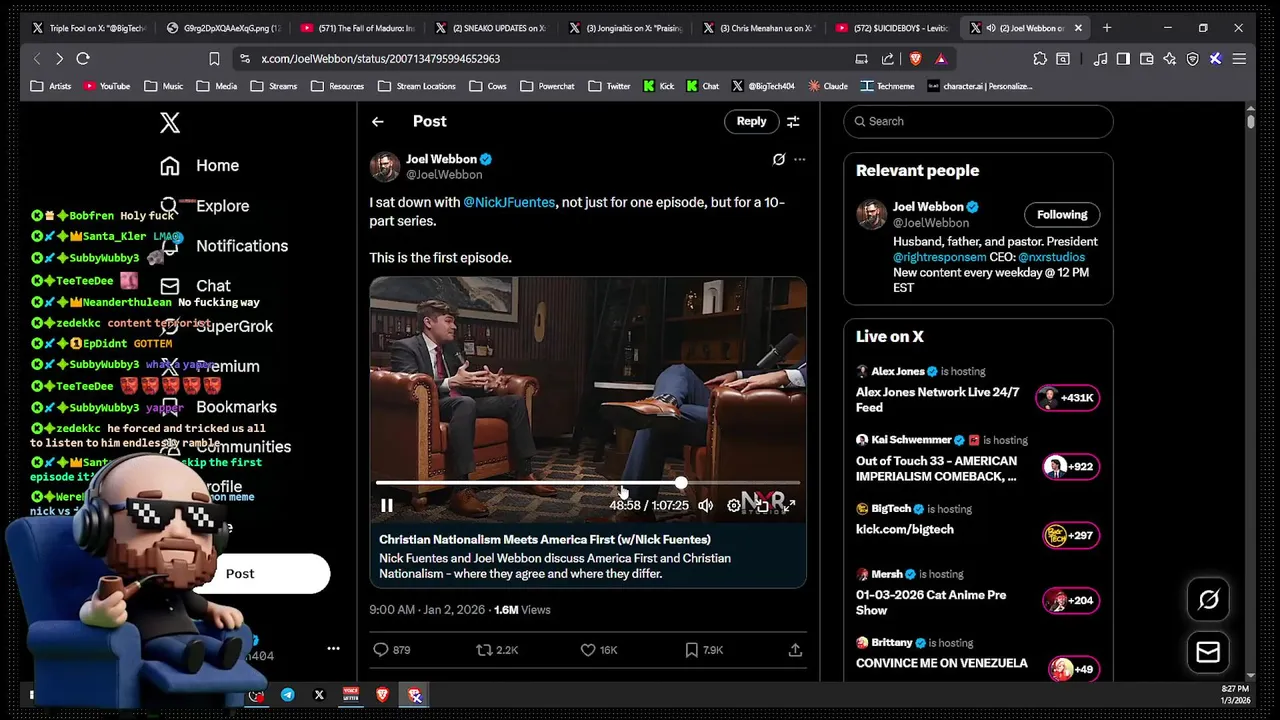1280x720 pixels.
Task: Click the X logo in sidebar
Action: 170,122
